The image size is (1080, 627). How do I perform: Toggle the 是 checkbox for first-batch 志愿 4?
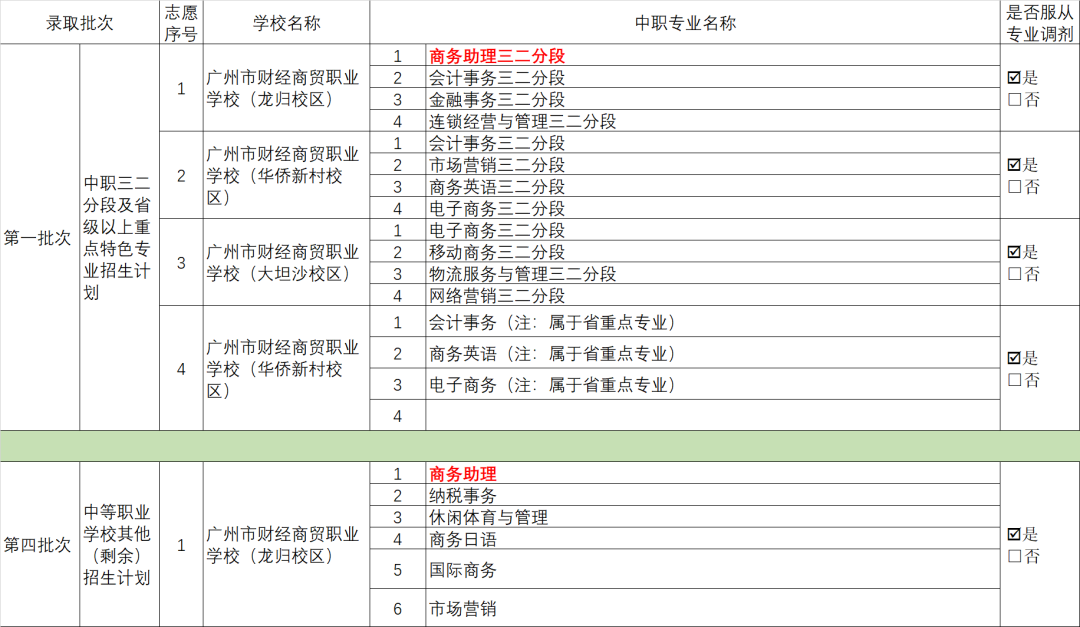(x=1015, y=358)
